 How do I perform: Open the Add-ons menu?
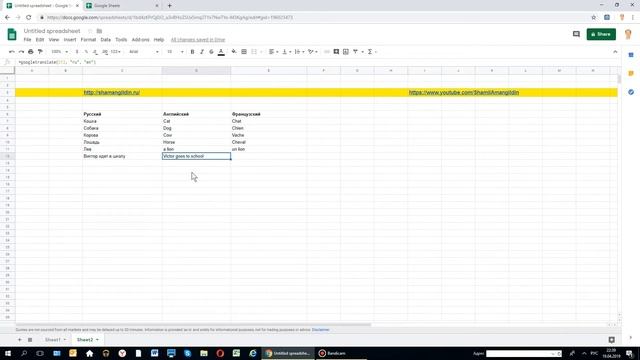click(x=140, y=40)
